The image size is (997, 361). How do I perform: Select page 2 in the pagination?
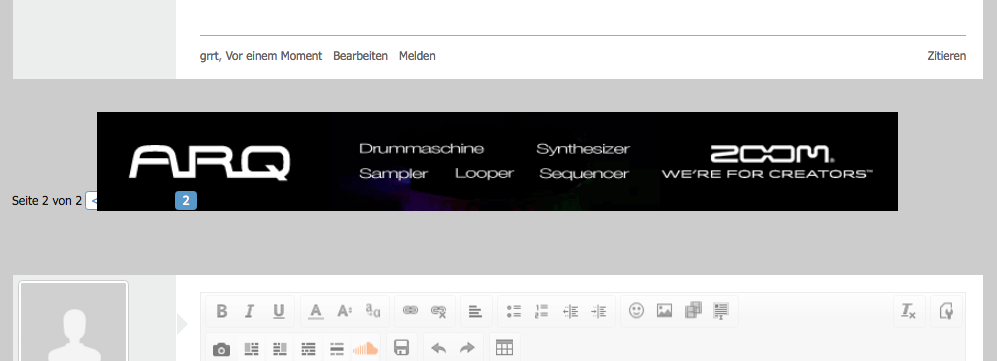pyautogui.click(x=186, y=201)
